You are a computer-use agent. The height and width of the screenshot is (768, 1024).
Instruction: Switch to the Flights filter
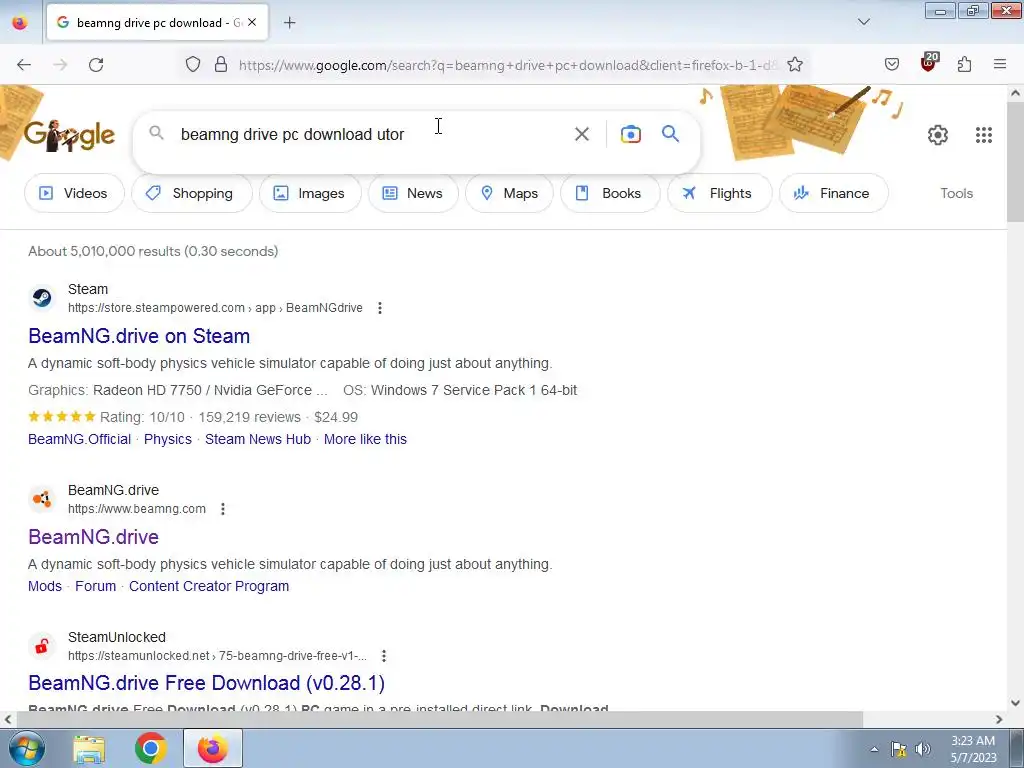point(719,193)
